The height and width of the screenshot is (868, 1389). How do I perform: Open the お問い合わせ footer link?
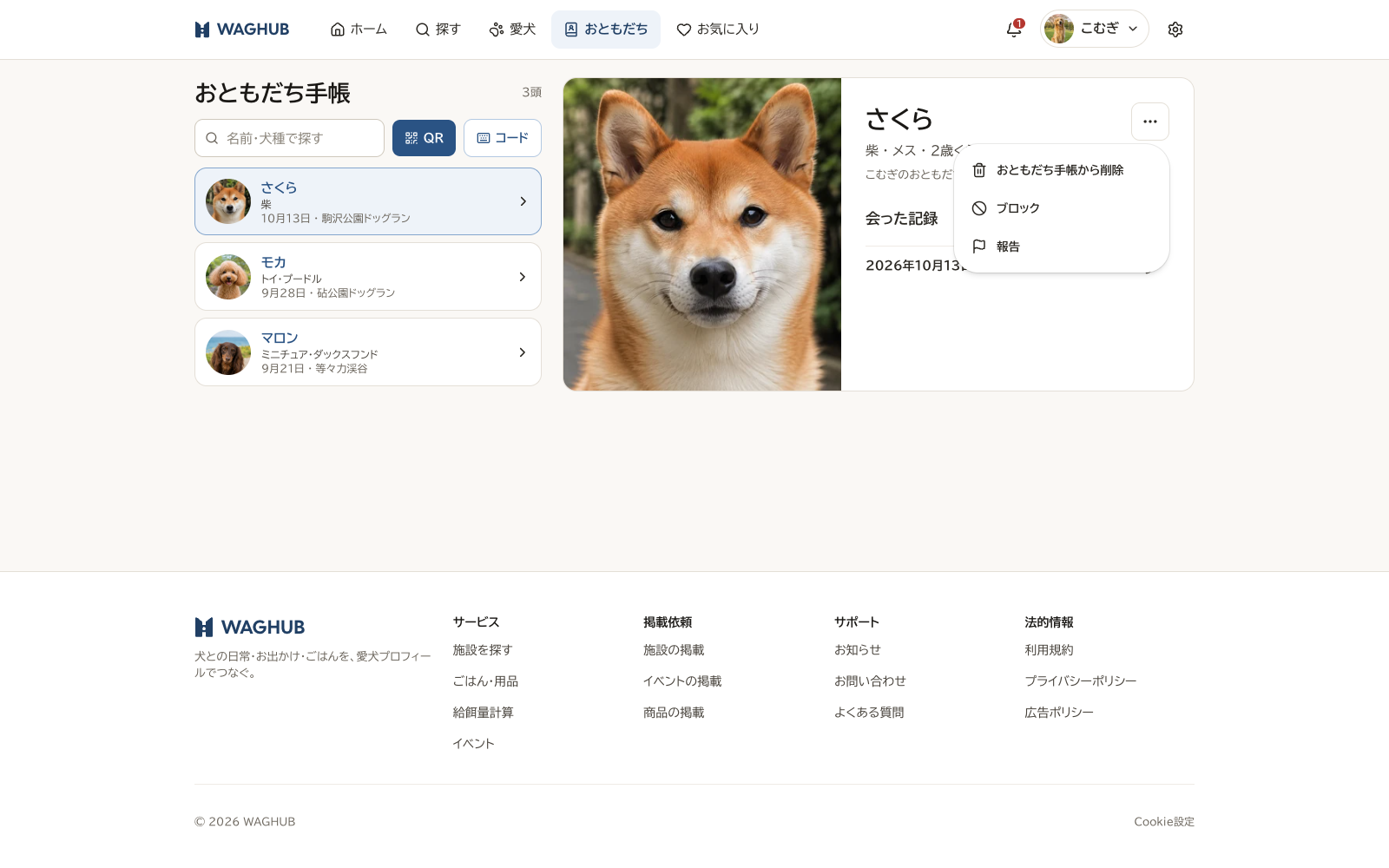point(870,681)
